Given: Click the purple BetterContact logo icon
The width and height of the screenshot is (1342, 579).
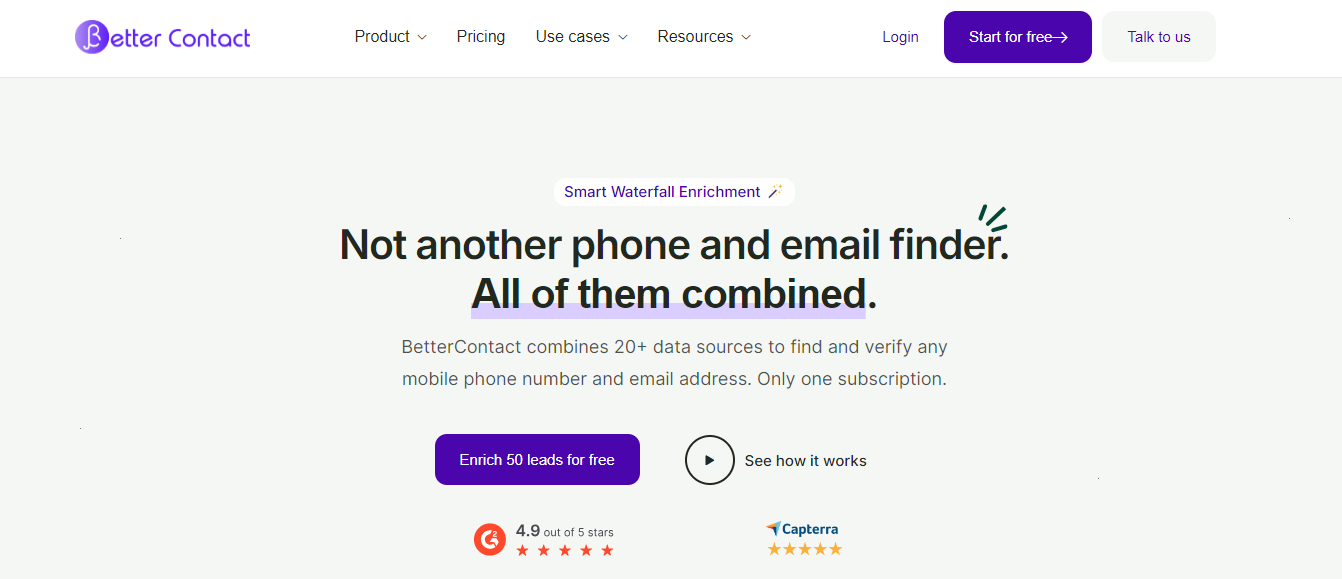Looking at the screenshot, I should 91,38.
